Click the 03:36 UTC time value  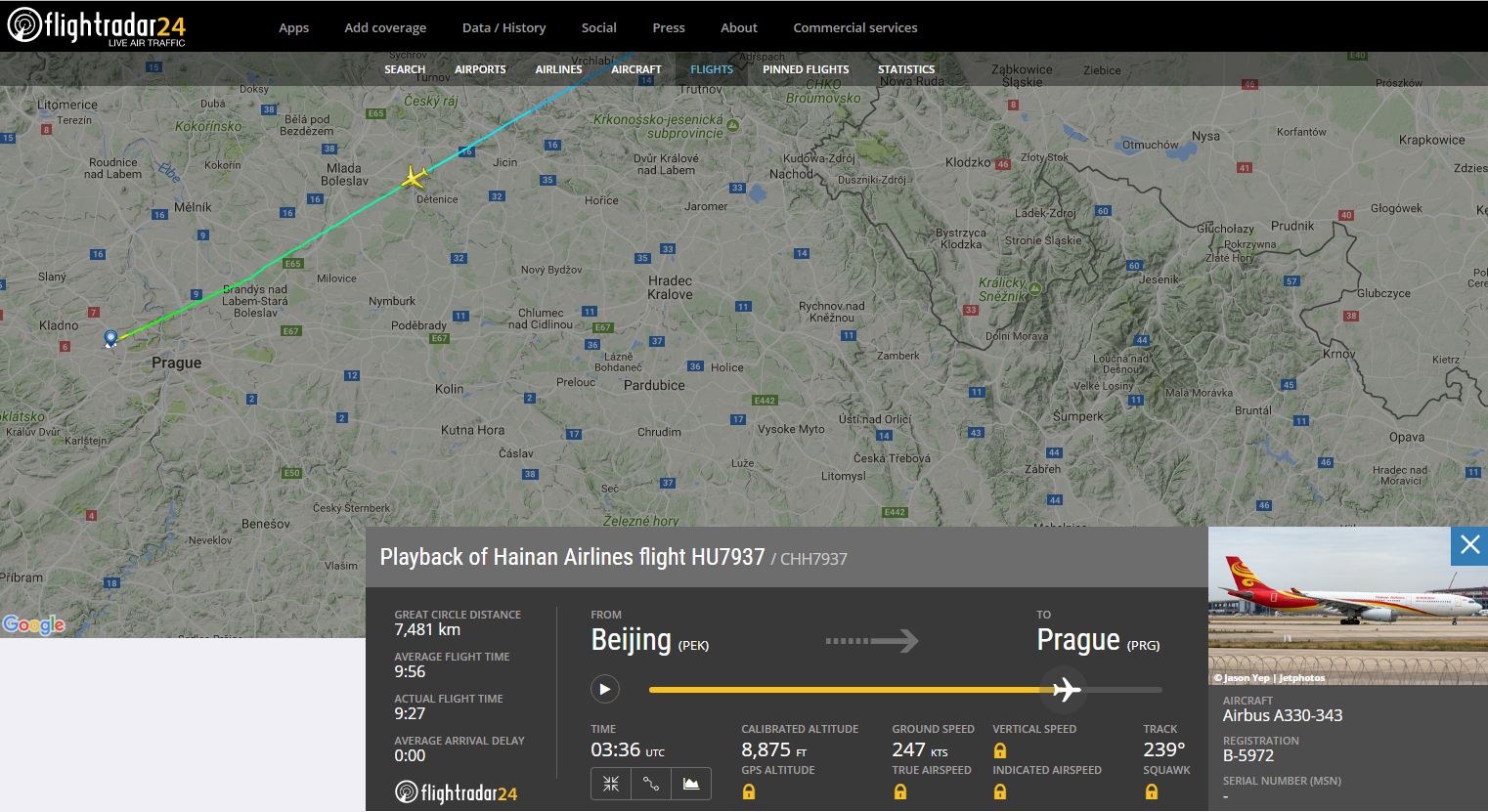tap(627, 749)
